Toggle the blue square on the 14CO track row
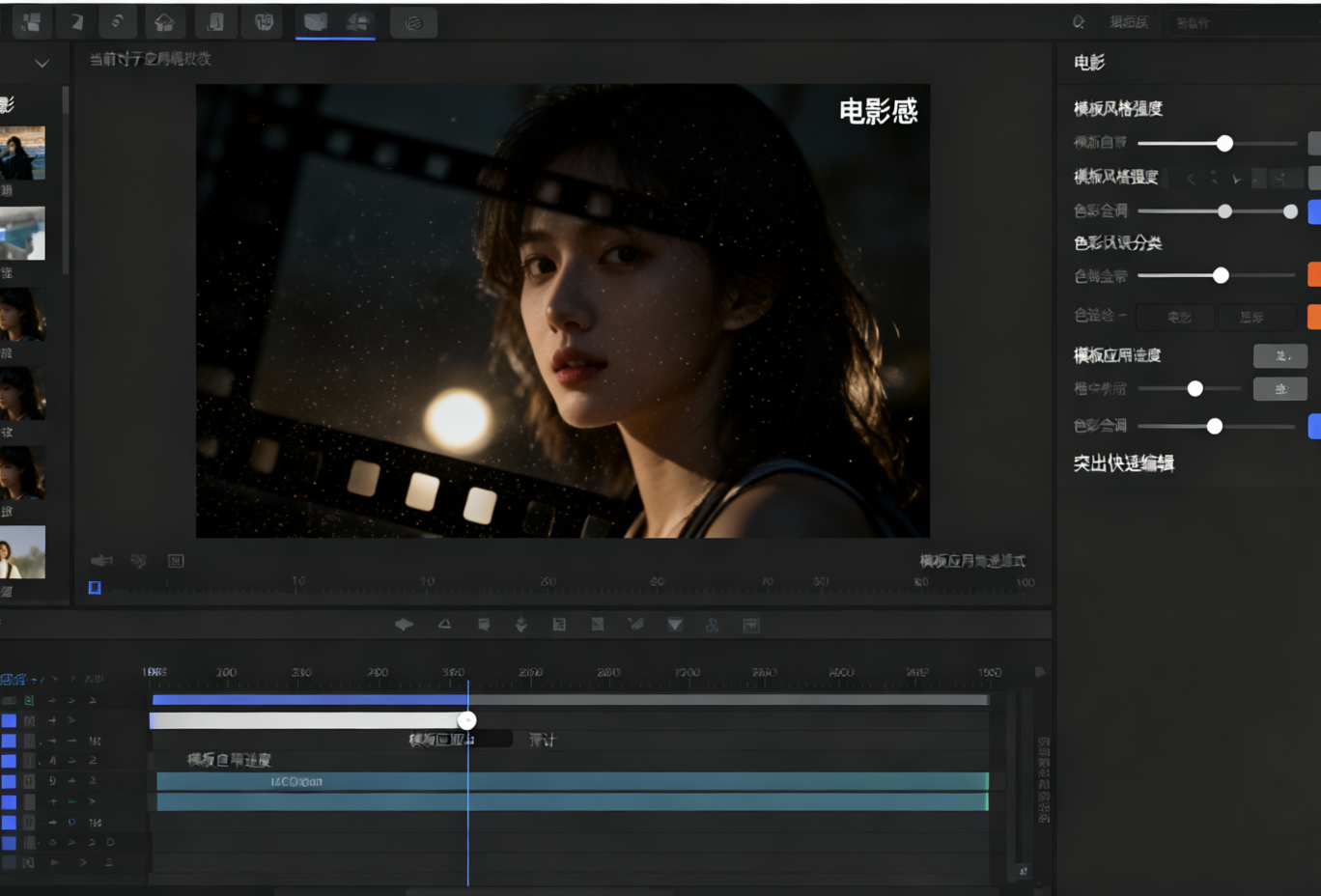Screen dimensions: 1321x896 (9, 781)
